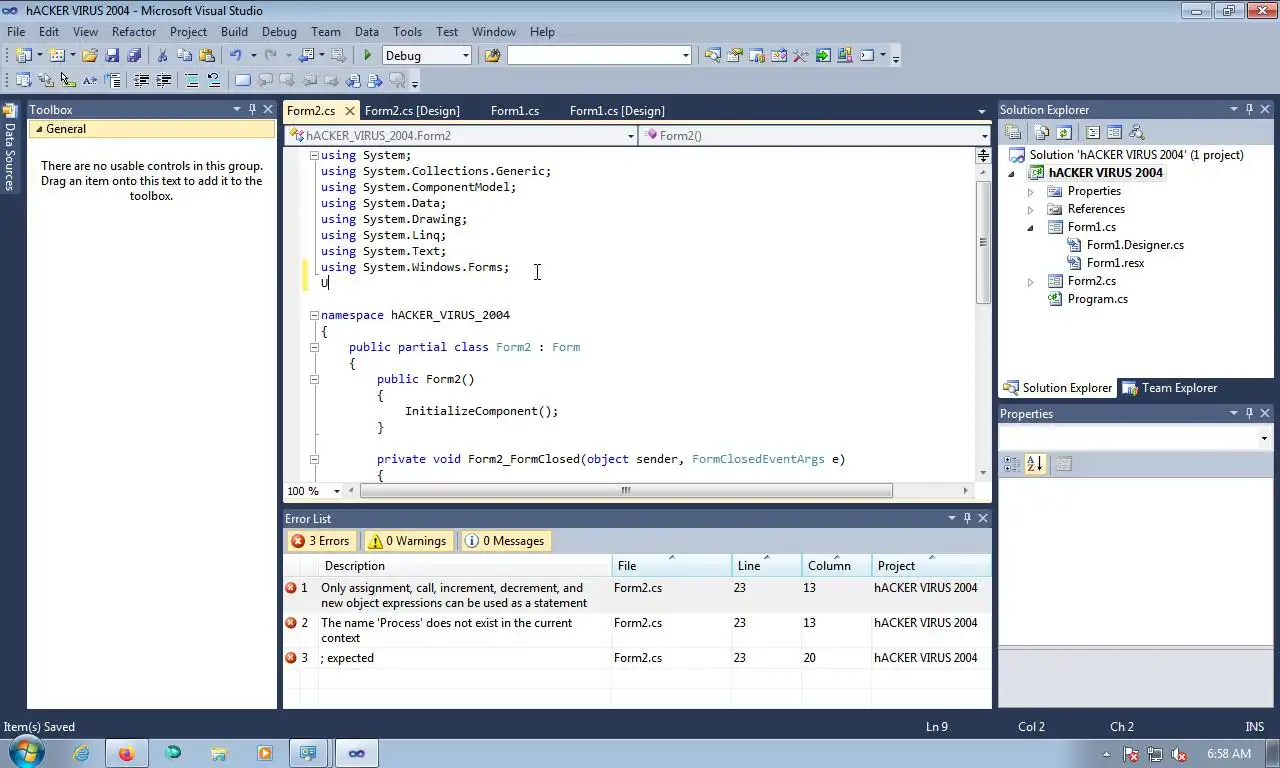Toggle auto-hide pin on Error List panel

(967, 518)
